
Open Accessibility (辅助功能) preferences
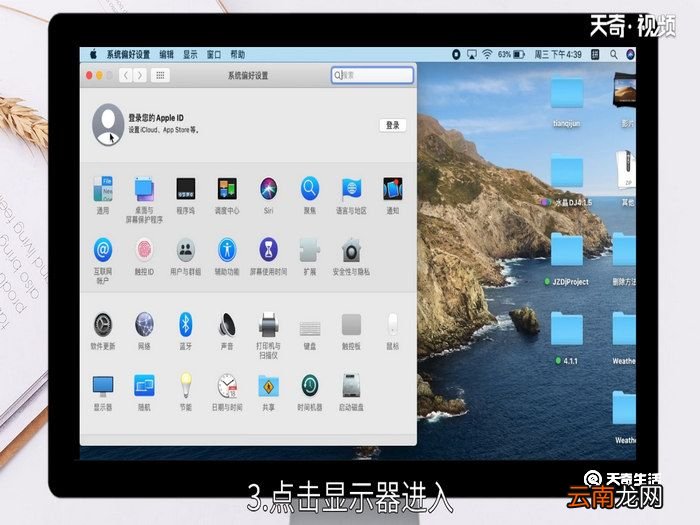(x=227, y=250)
